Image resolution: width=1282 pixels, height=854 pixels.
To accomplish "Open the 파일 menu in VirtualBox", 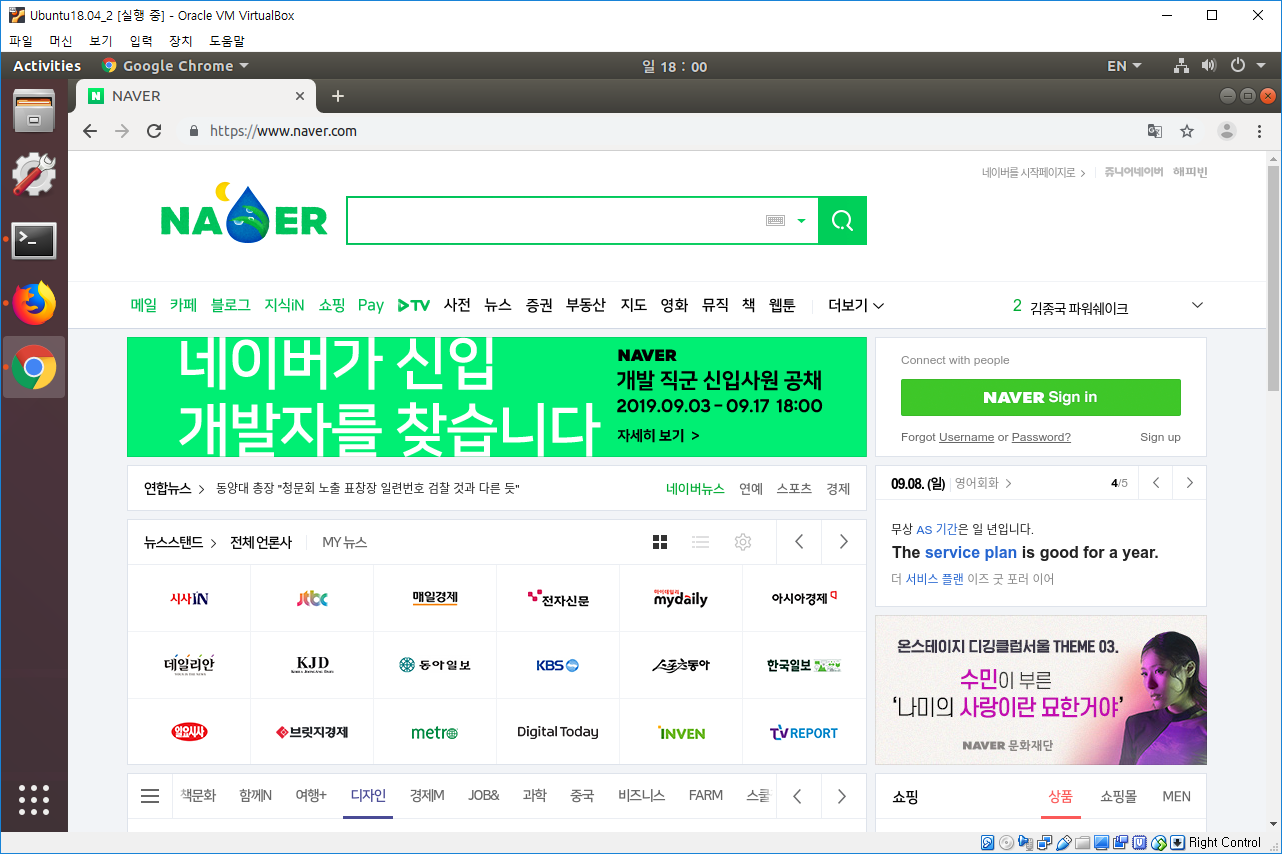I will pyautogui.click(x=21, y=41).
